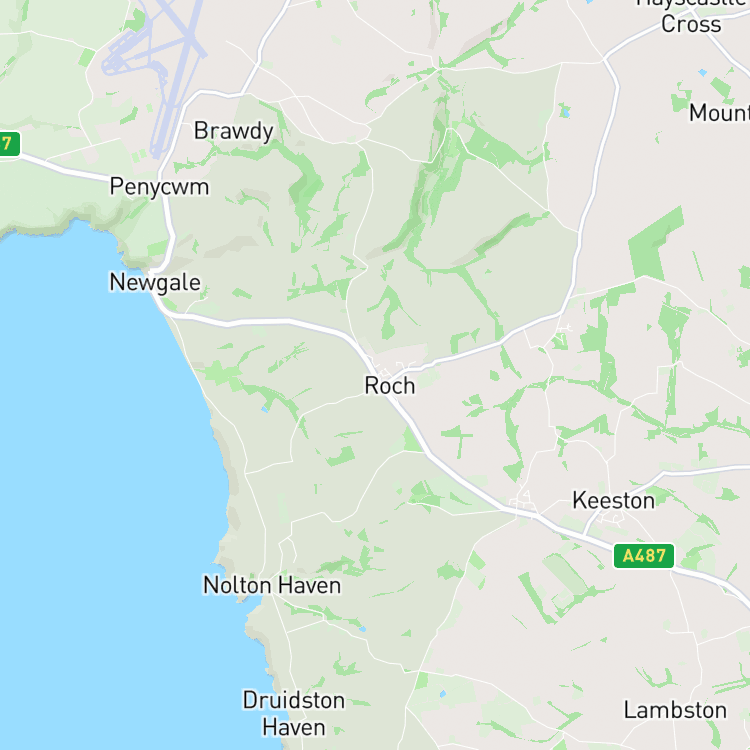Click the large dark green woodland block east of Roch
The image size is (750, 750).
click(655, 244)
